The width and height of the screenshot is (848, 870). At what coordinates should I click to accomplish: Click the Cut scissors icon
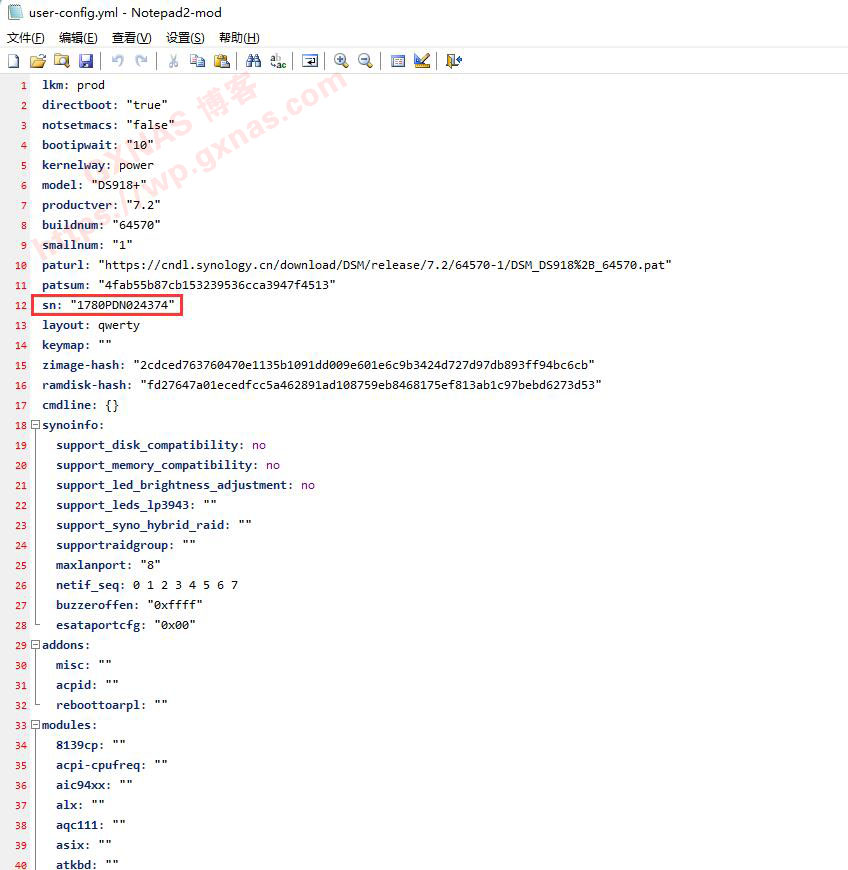[173, 61]
